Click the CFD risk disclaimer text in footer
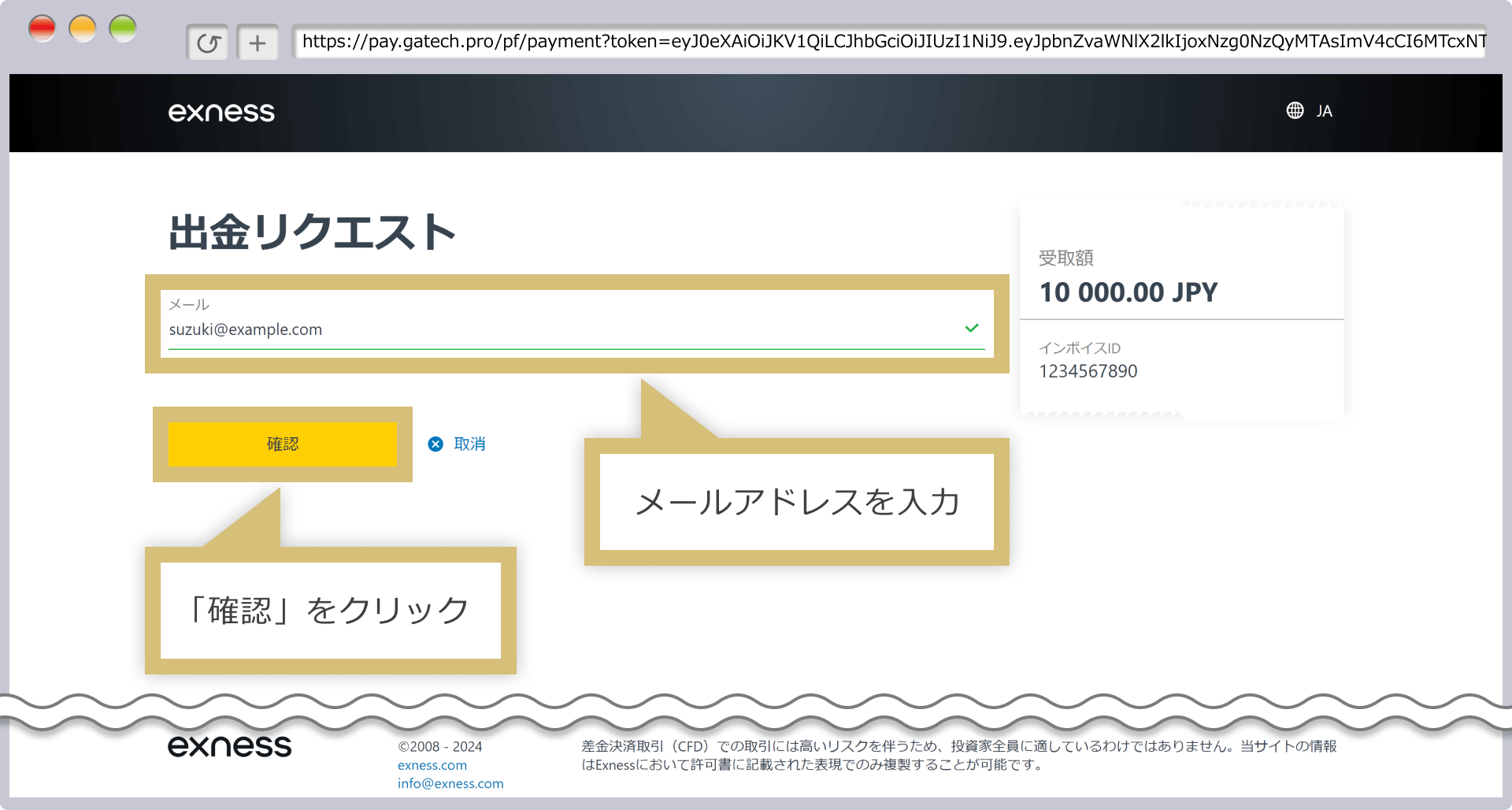Viewport: 1512px width, 810px height. 959,755
